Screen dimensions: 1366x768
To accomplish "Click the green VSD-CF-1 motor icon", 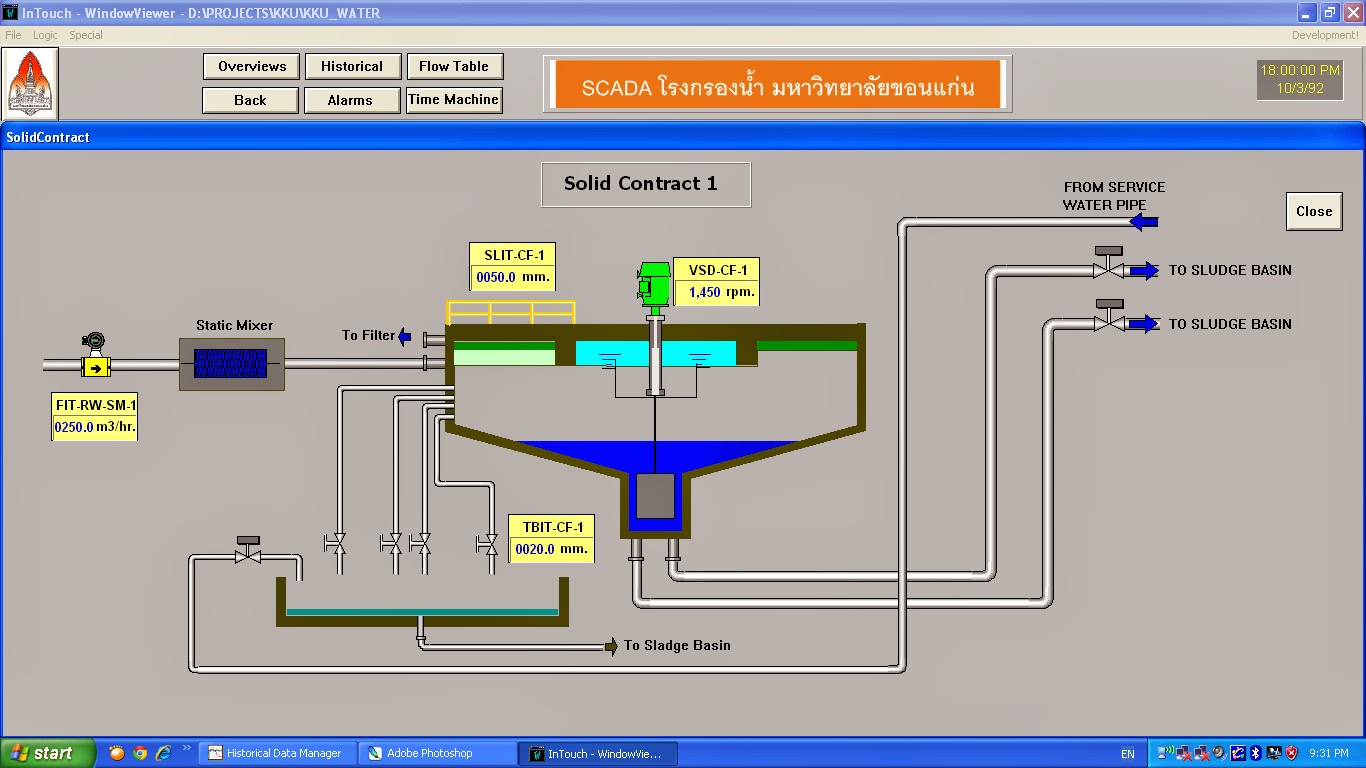I will [653, 282].
